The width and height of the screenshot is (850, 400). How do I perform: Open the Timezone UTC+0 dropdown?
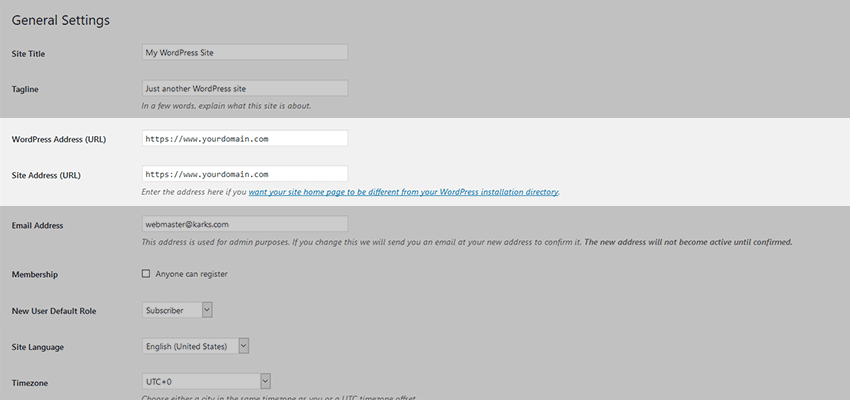tap(206, 381)
